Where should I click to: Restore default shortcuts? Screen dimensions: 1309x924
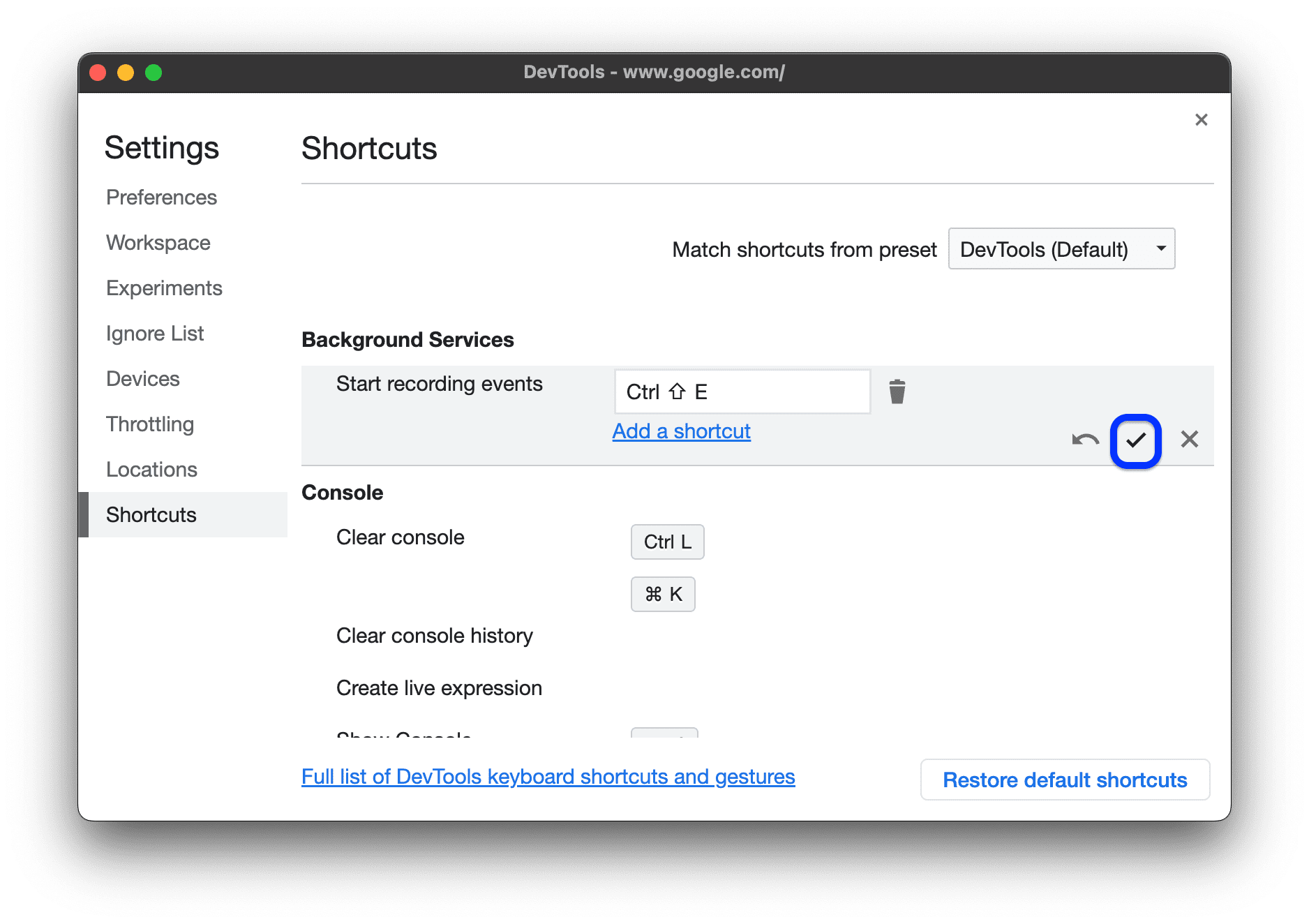pyautogui.click(x=1064, y=780)
